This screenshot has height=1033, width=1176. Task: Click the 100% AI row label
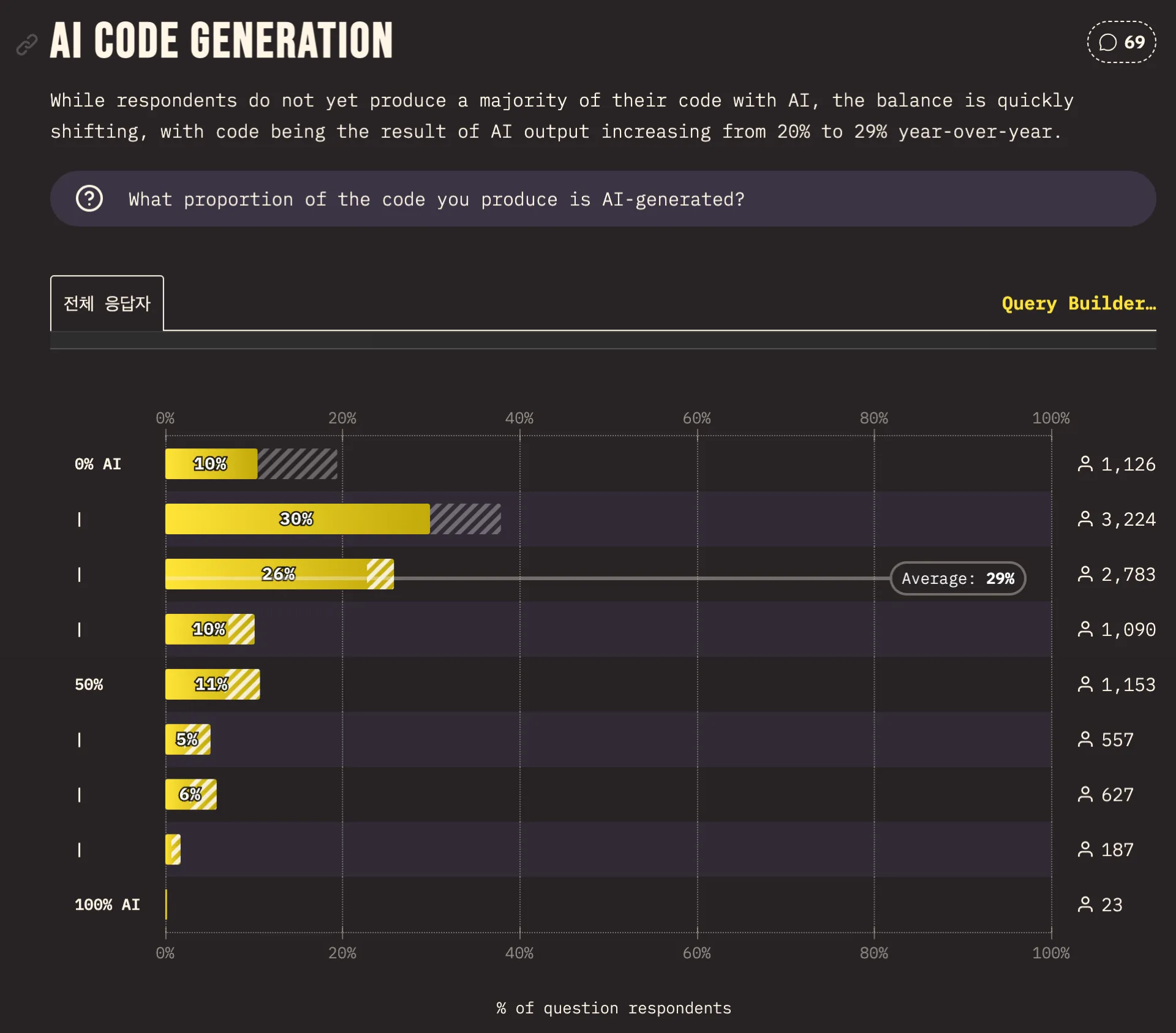107,904
